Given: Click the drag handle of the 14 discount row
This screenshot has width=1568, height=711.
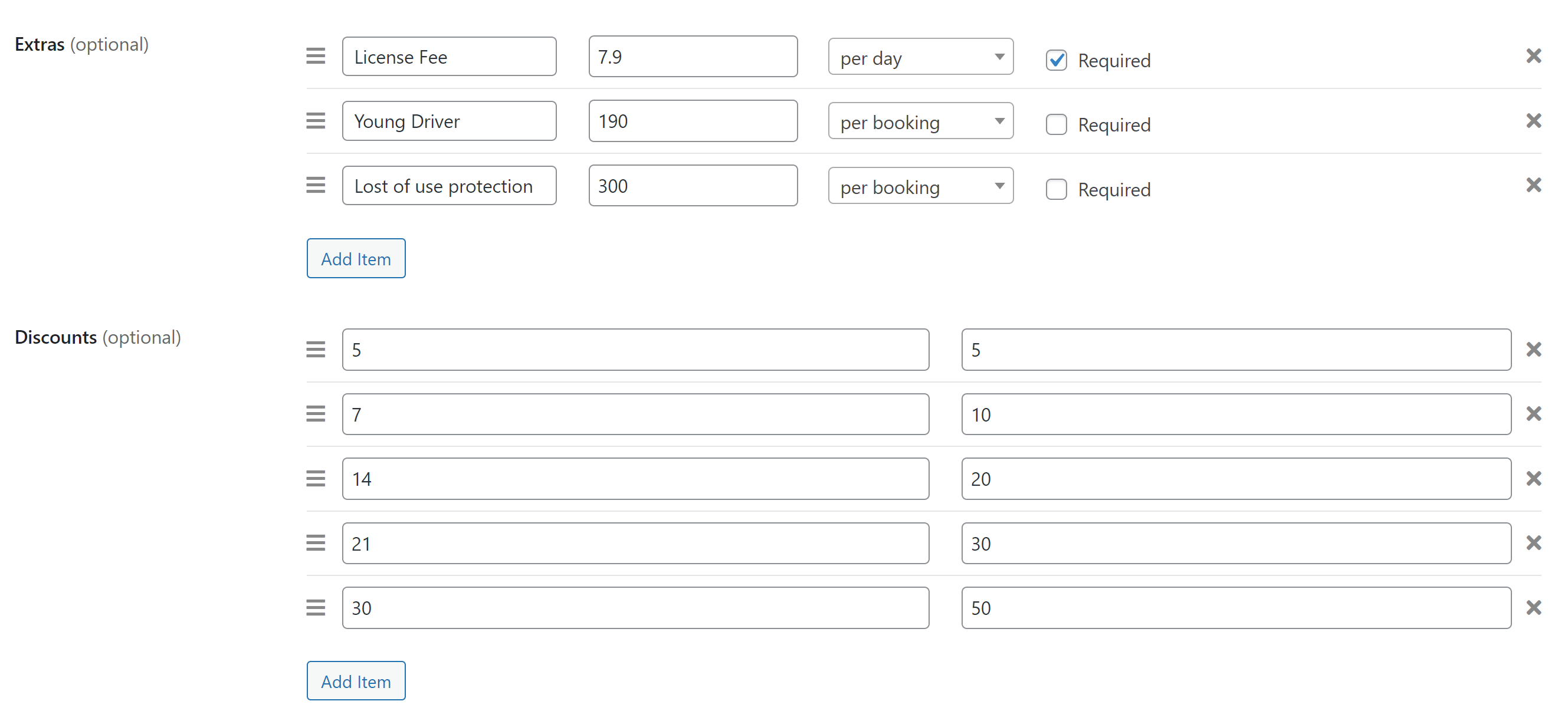Looking at the screenshot, I should (x=315, y=478).
